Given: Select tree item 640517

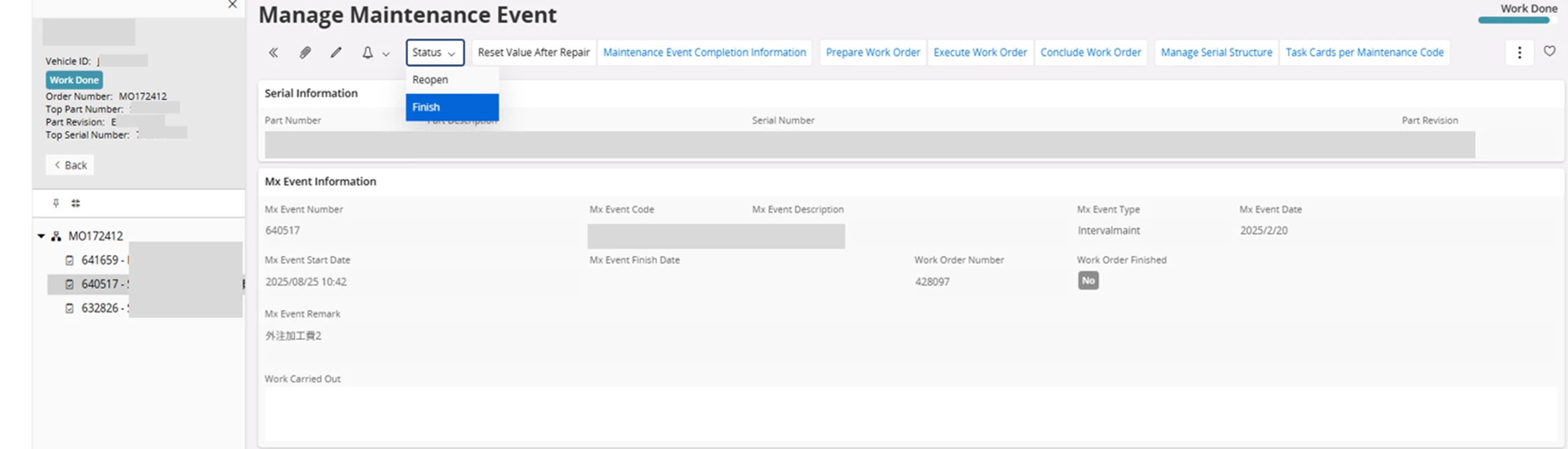Looking at the screenshot, I should pyautogui.click(x=145, y=284).
